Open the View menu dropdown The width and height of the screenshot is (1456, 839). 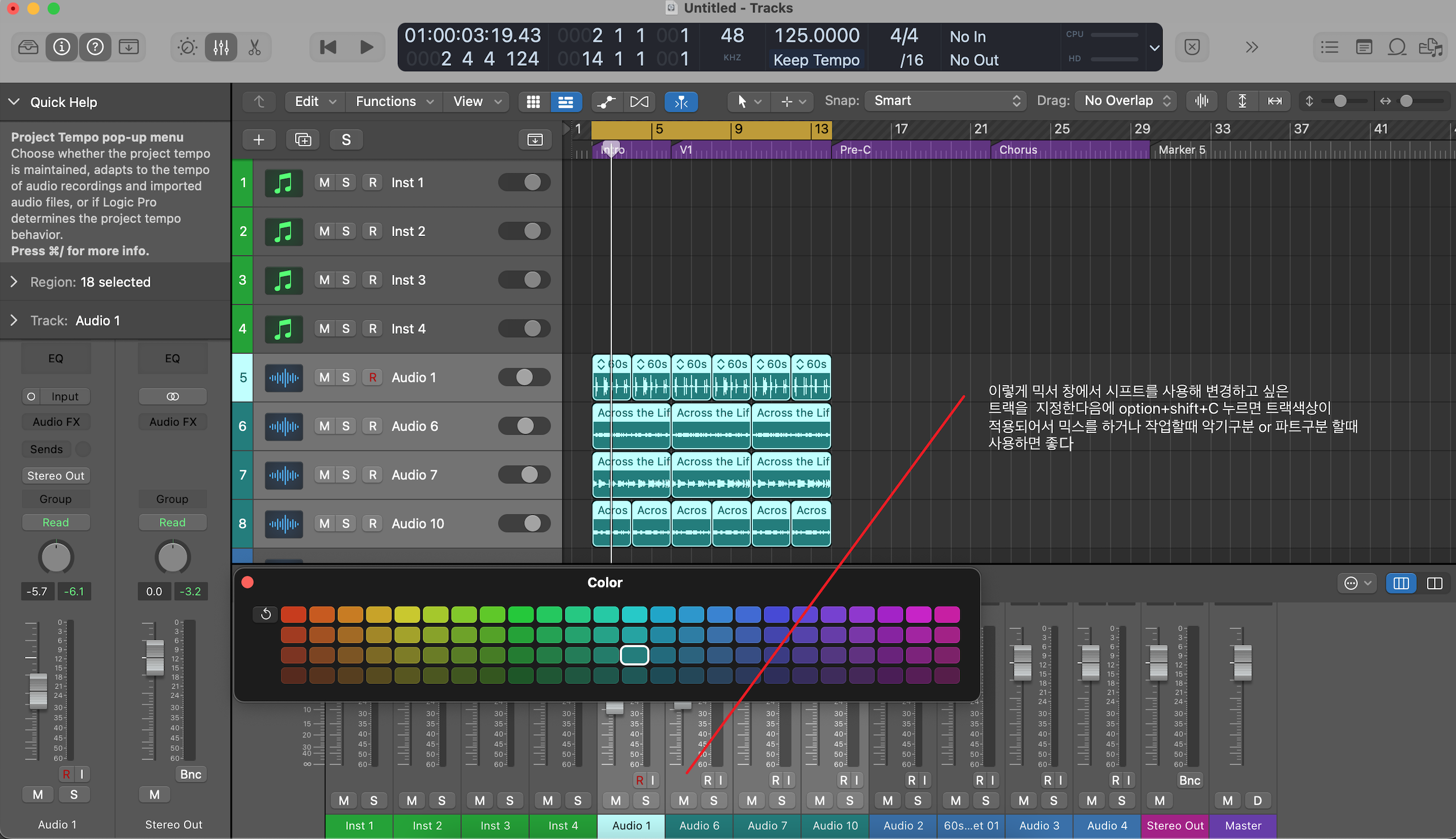[477, 102]
